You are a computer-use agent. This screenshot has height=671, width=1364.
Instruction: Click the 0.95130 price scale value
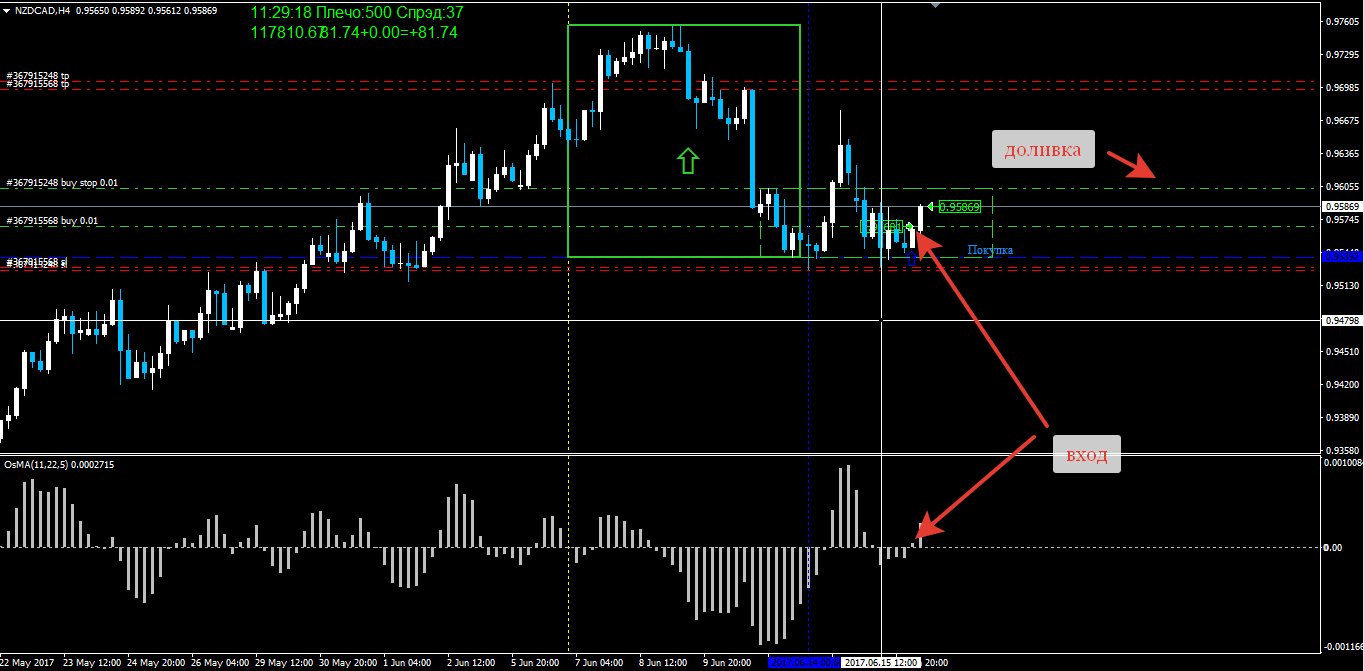(1341, 286)
